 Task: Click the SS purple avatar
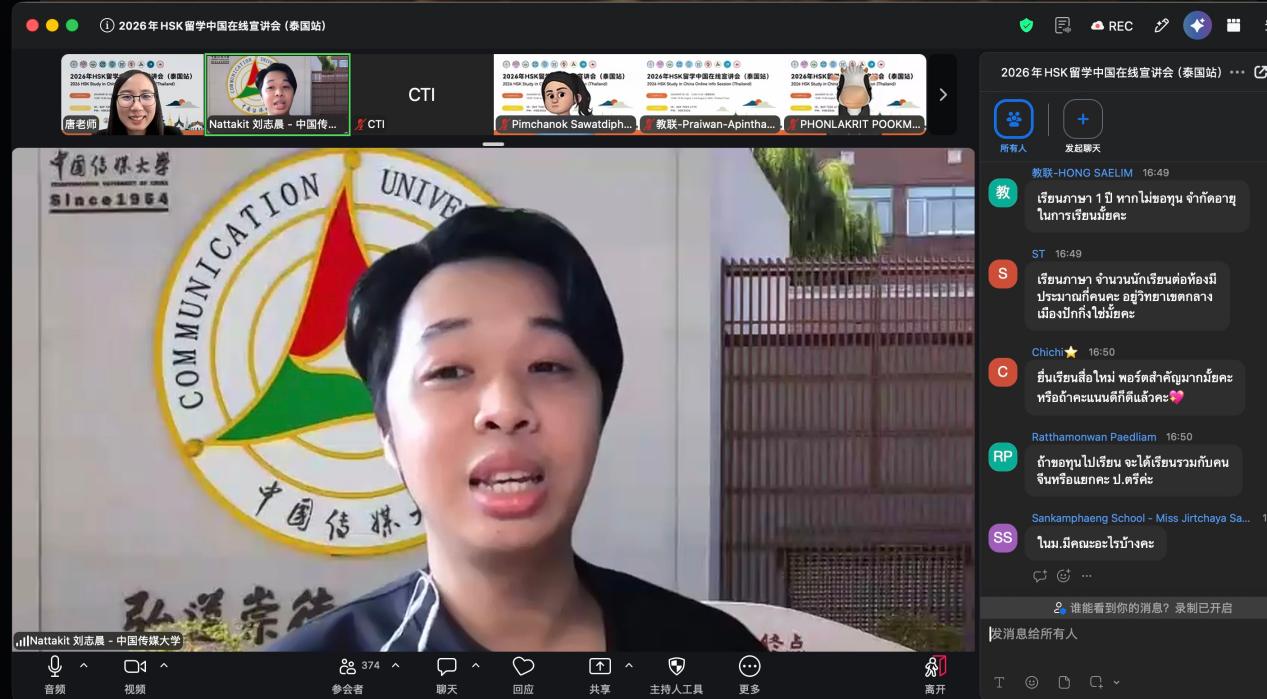(x=1003, y=538)
